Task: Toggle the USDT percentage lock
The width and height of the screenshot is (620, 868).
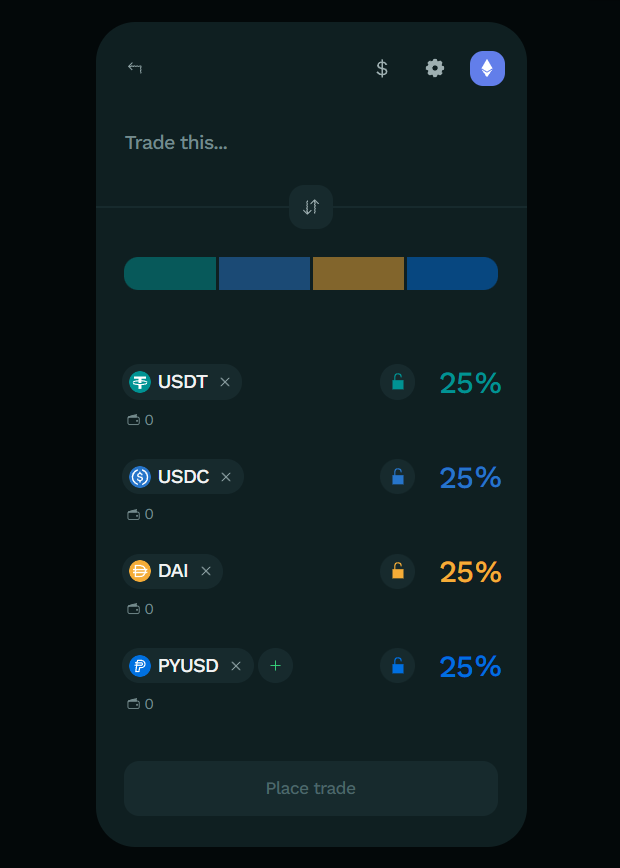Action: [x=397, y=382]
